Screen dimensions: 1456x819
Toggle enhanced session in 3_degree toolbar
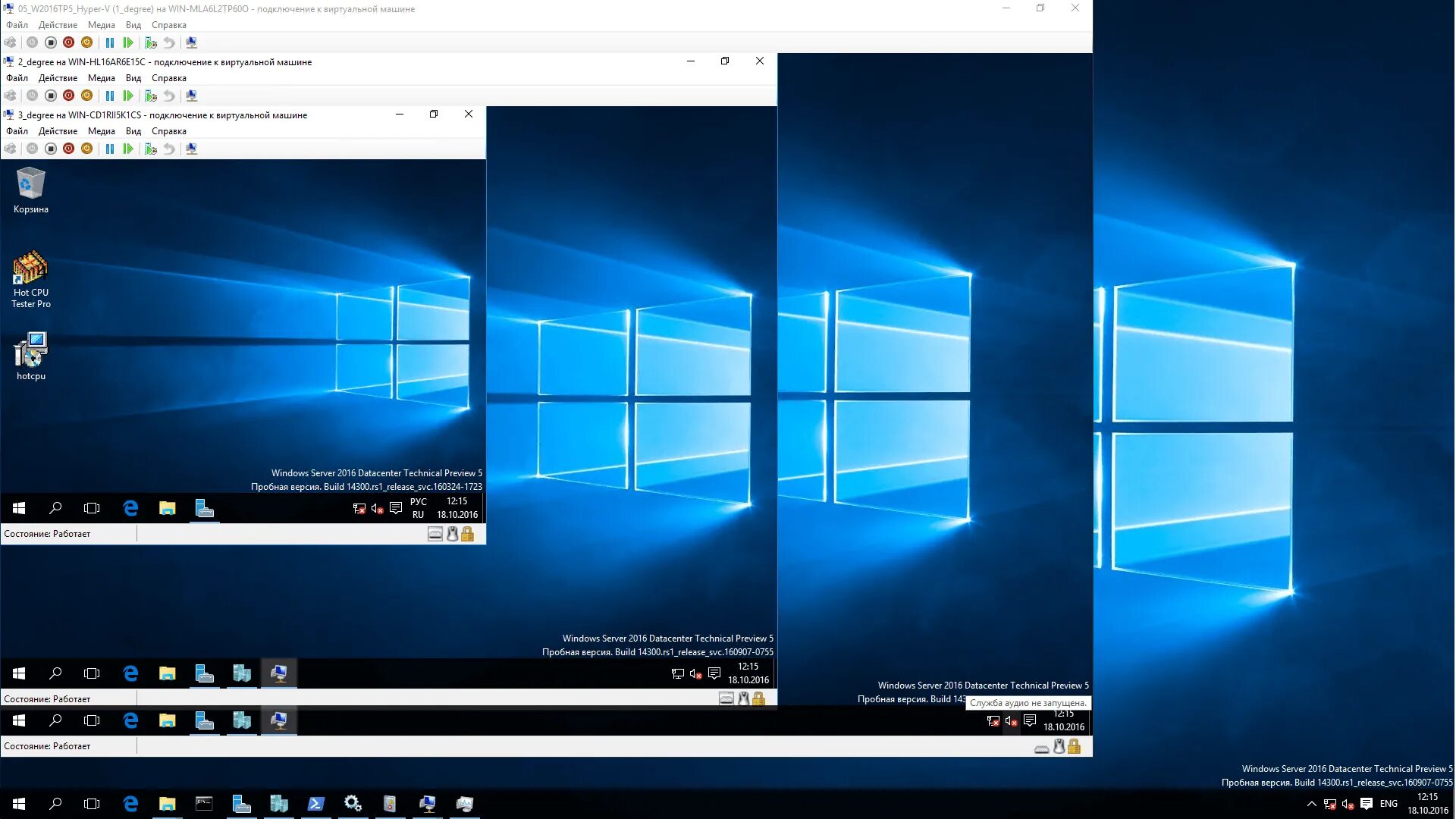click(x=192, y=149)
